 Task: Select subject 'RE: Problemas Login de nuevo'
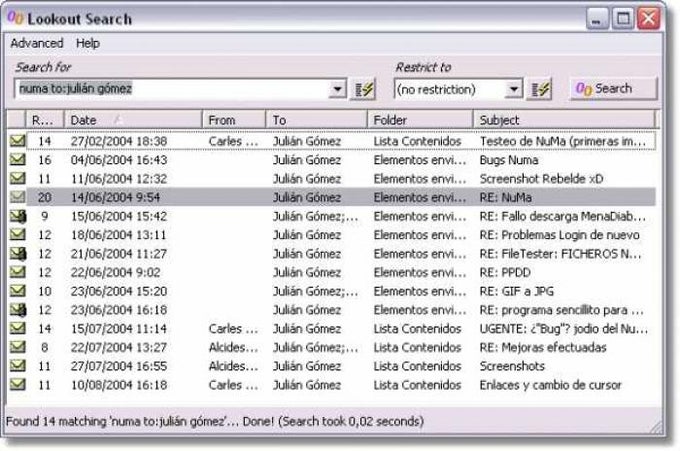[x=559, y=235]
